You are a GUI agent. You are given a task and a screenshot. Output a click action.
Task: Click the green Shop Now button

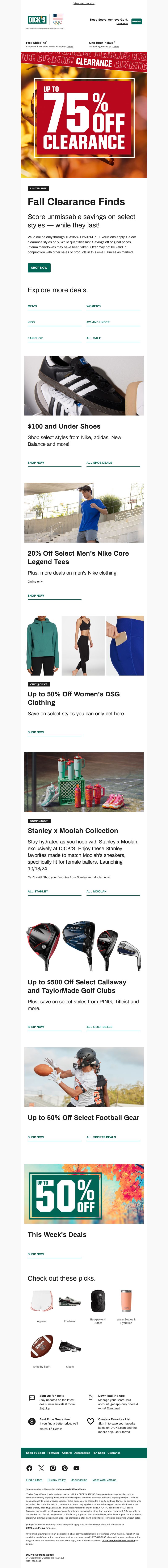39,267
